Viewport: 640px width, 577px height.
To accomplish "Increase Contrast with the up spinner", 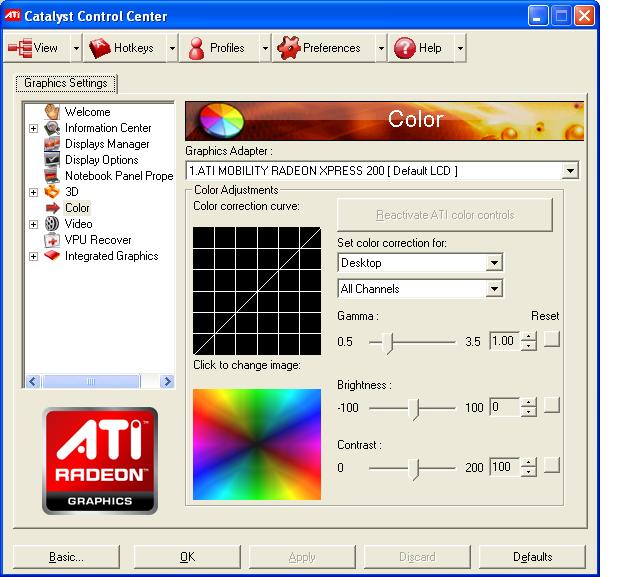I will coord(529,462).
